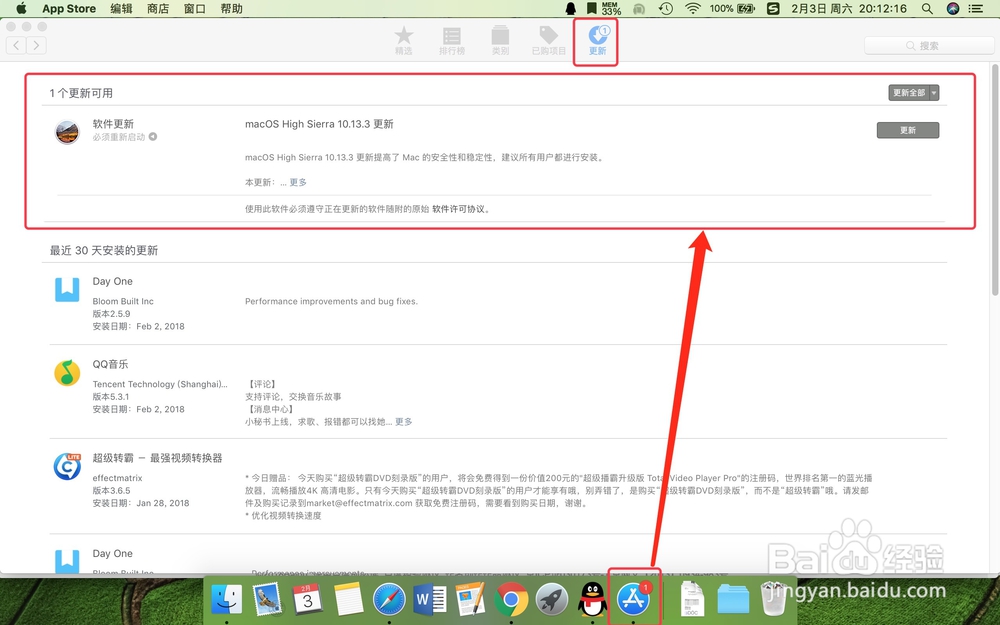Click the search field in toolbar
Viewport: 1000px width, 625px height.
tap(929, 46)
